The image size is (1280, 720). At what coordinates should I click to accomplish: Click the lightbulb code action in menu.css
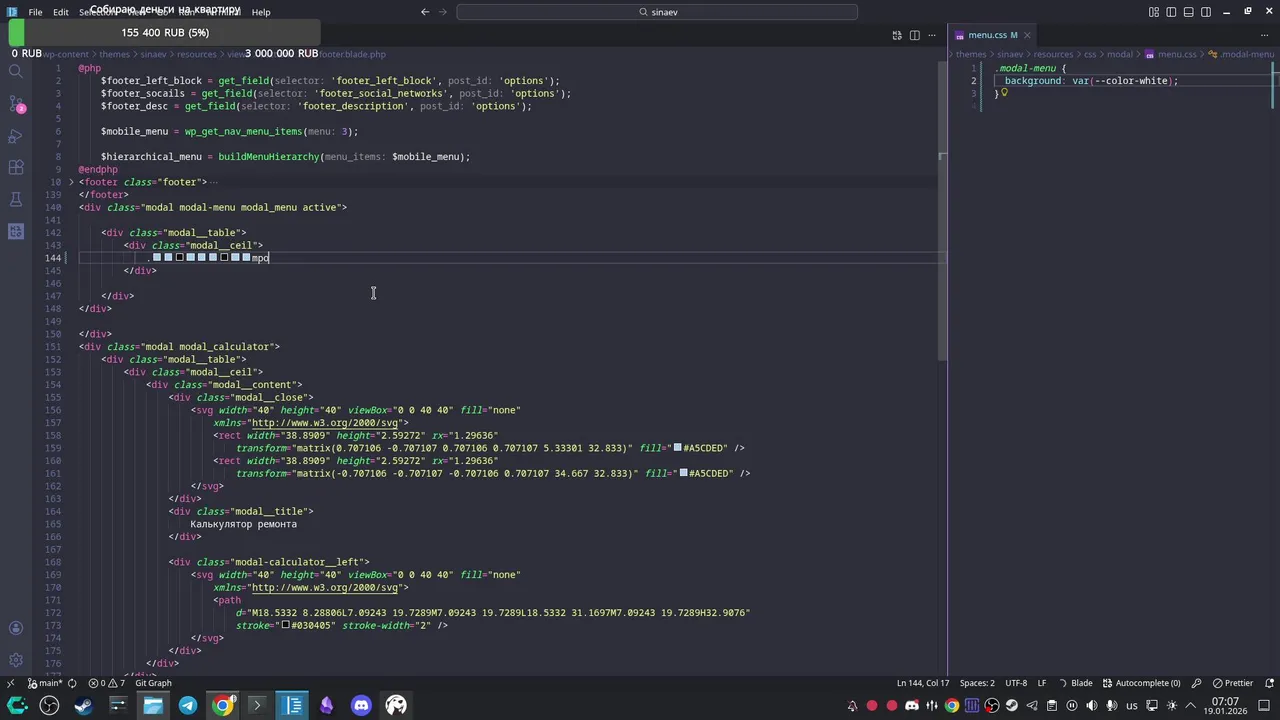pos(1004,93)
